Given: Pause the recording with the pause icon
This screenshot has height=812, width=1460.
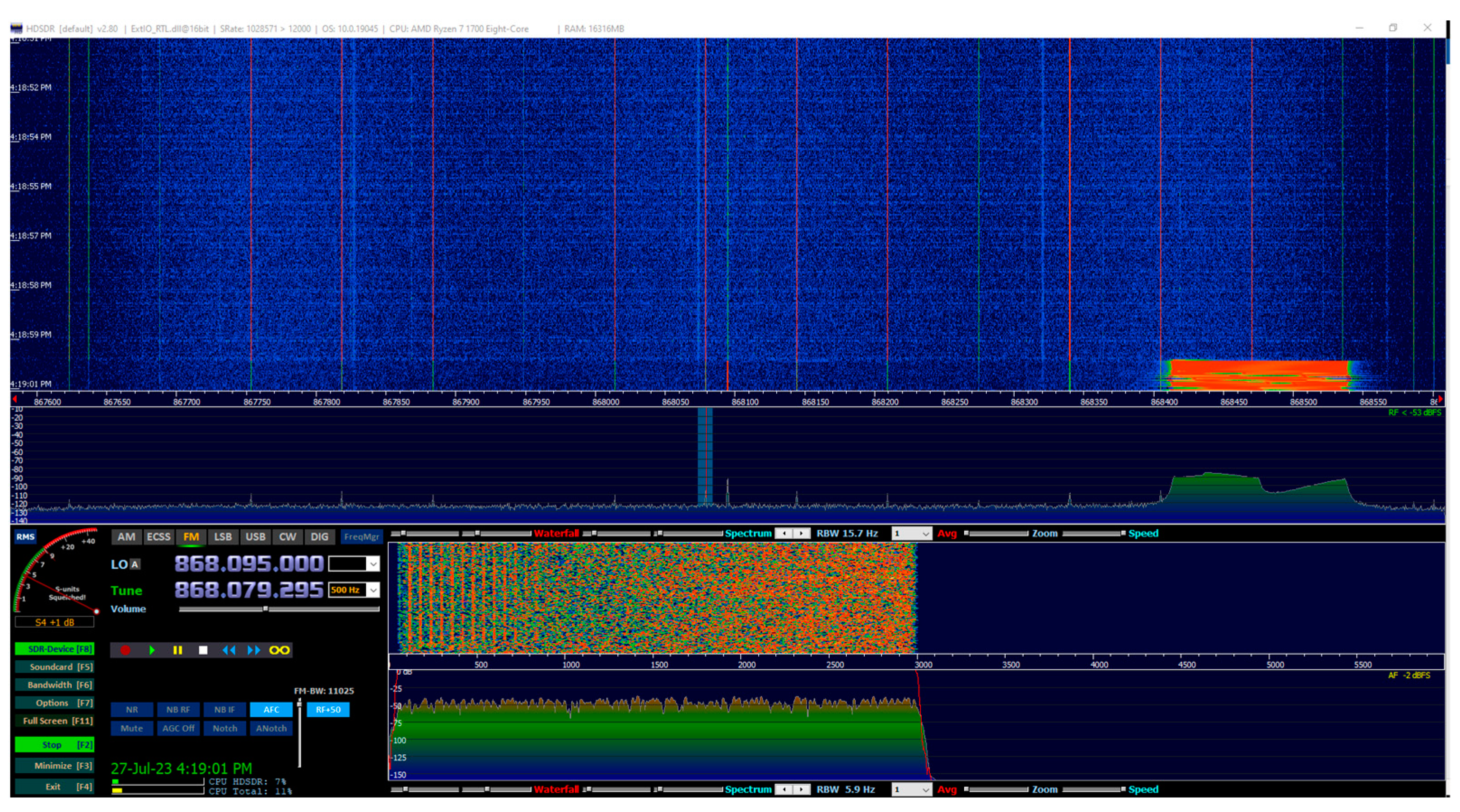Looking at the screenshot, I should point(178,650).
